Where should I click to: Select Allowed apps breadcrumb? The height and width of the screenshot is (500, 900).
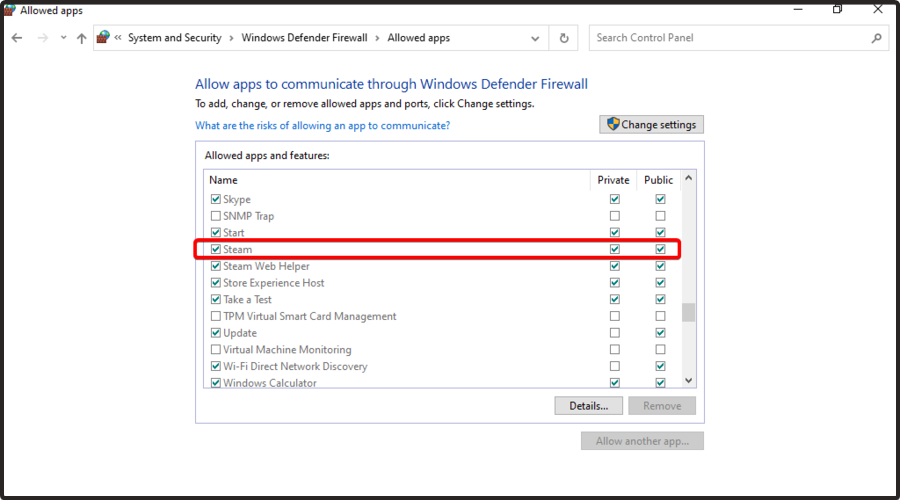click(418, 38)
